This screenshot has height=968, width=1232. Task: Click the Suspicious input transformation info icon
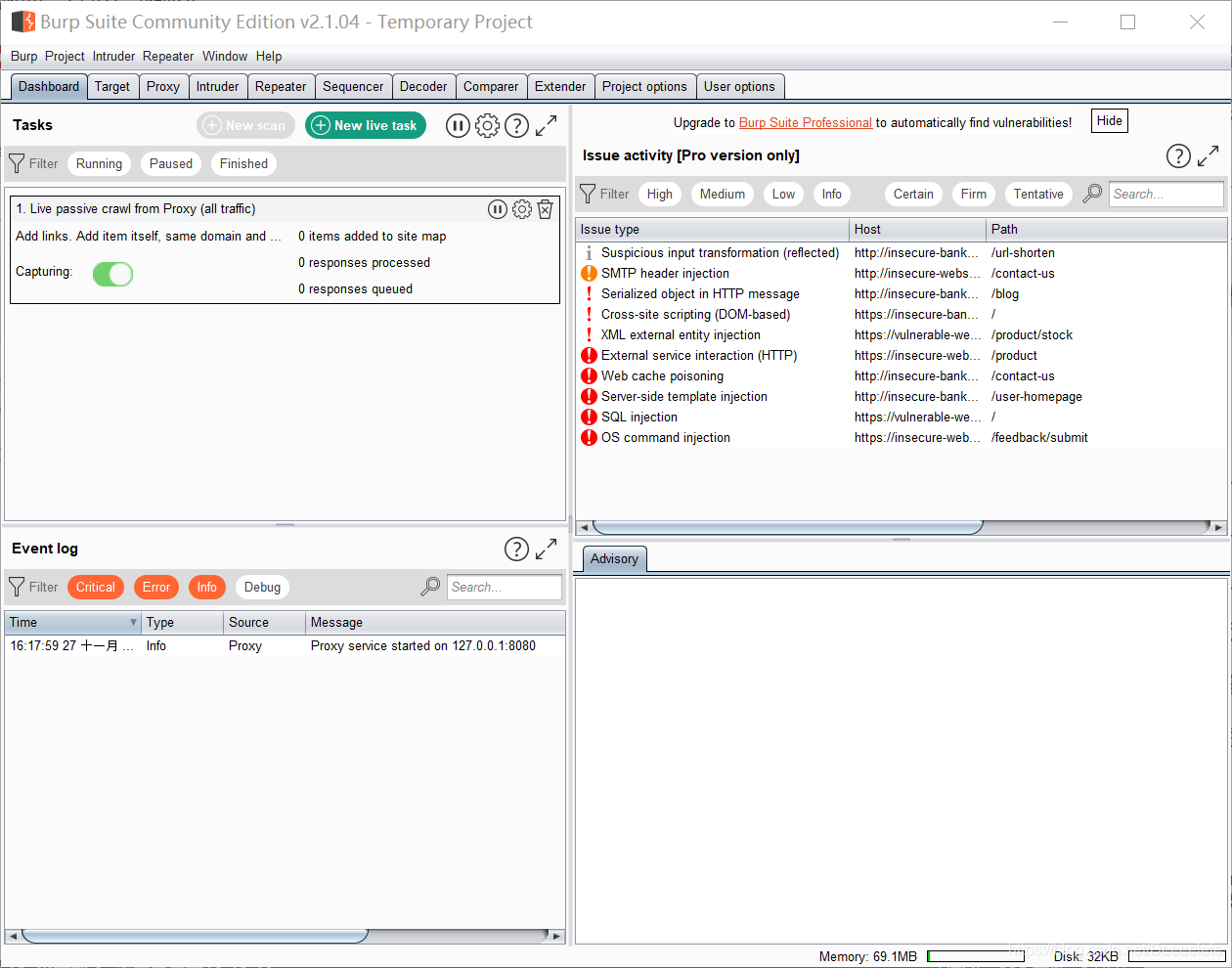[589, 253]
